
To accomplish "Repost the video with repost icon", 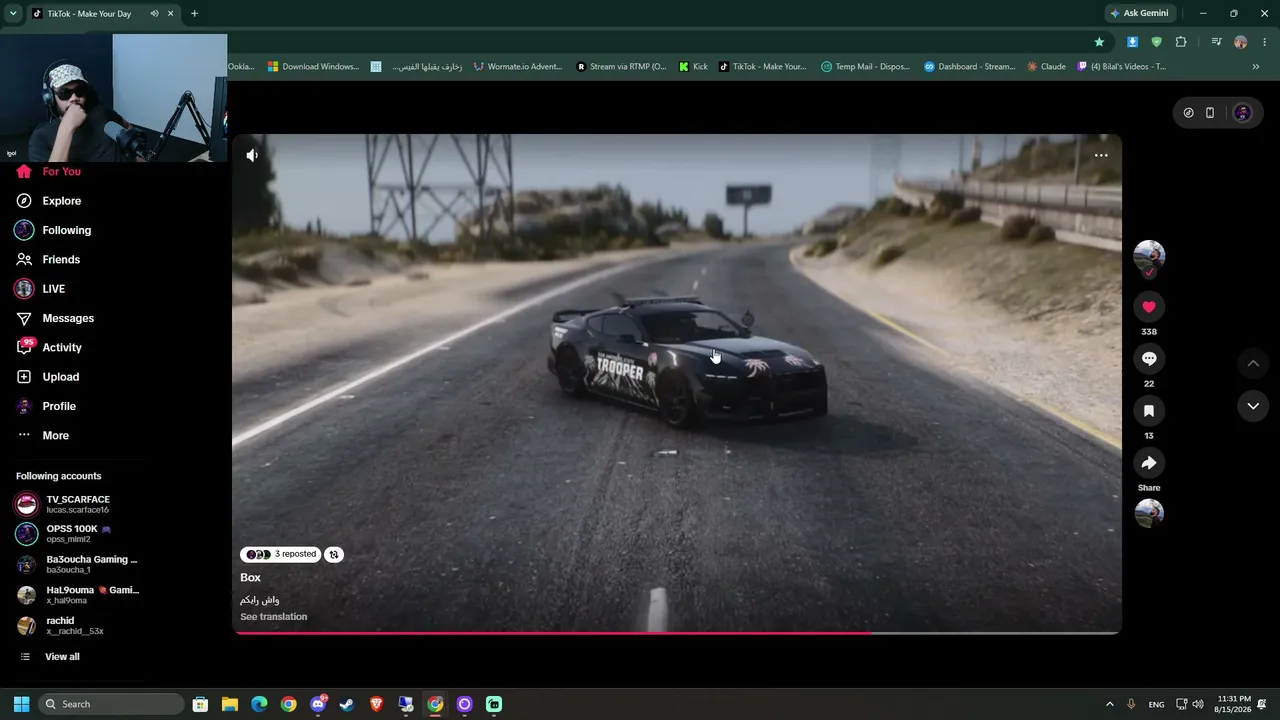I will click(x=334, y=555).
